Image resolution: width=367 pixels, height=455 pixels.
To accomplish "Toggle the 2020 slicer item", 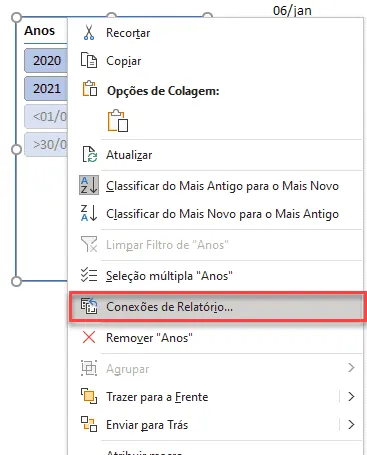I will point(46,60).
